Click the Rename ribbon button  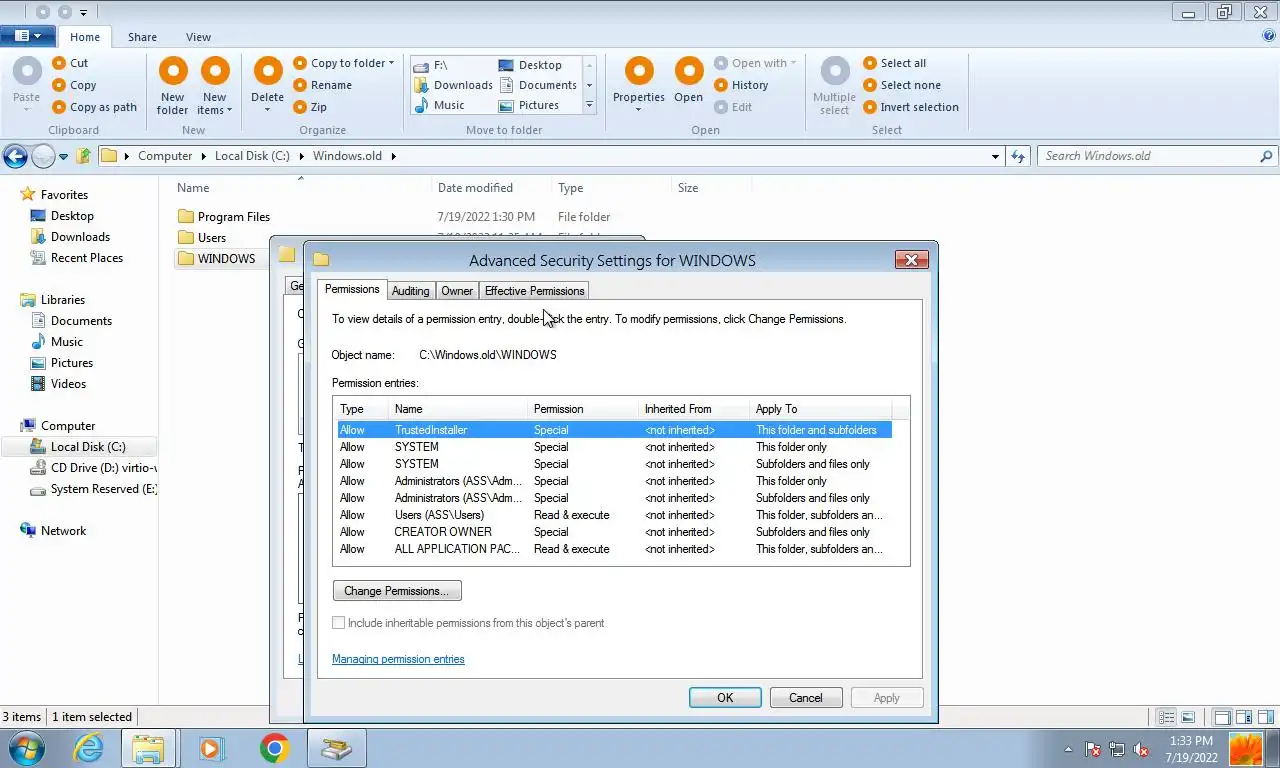click(322, 85)
